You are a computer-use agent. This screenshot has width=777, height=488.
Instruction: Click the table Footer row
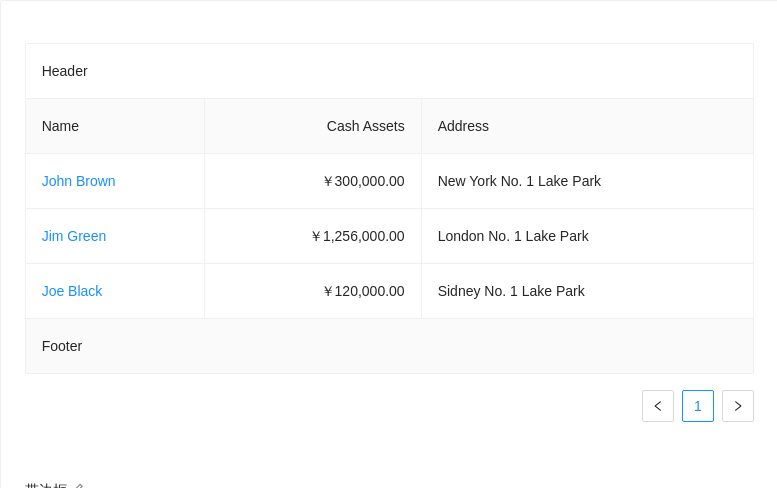(x=62, y=346)
